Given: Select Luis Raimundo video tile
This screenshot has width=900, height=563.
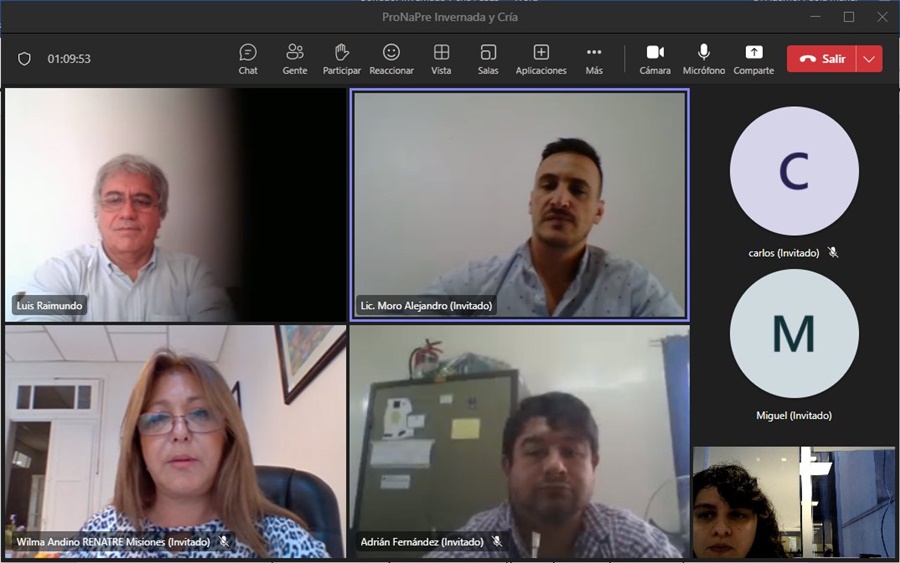Looking at the screenshot, I should coord(175,205).
